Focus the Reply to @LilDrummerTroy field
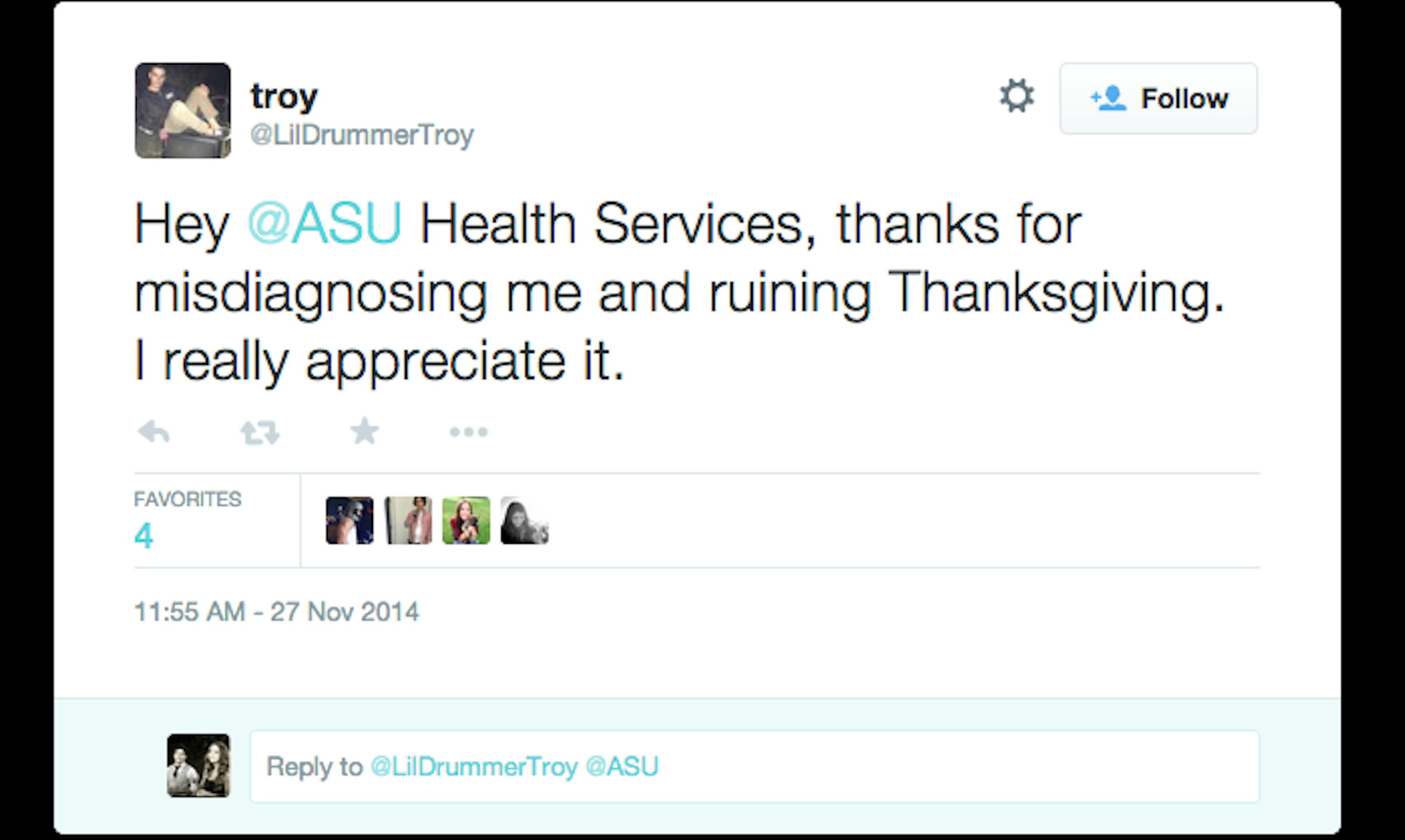Viewport: 1405px width, 840px height. [x=755, y=766]
